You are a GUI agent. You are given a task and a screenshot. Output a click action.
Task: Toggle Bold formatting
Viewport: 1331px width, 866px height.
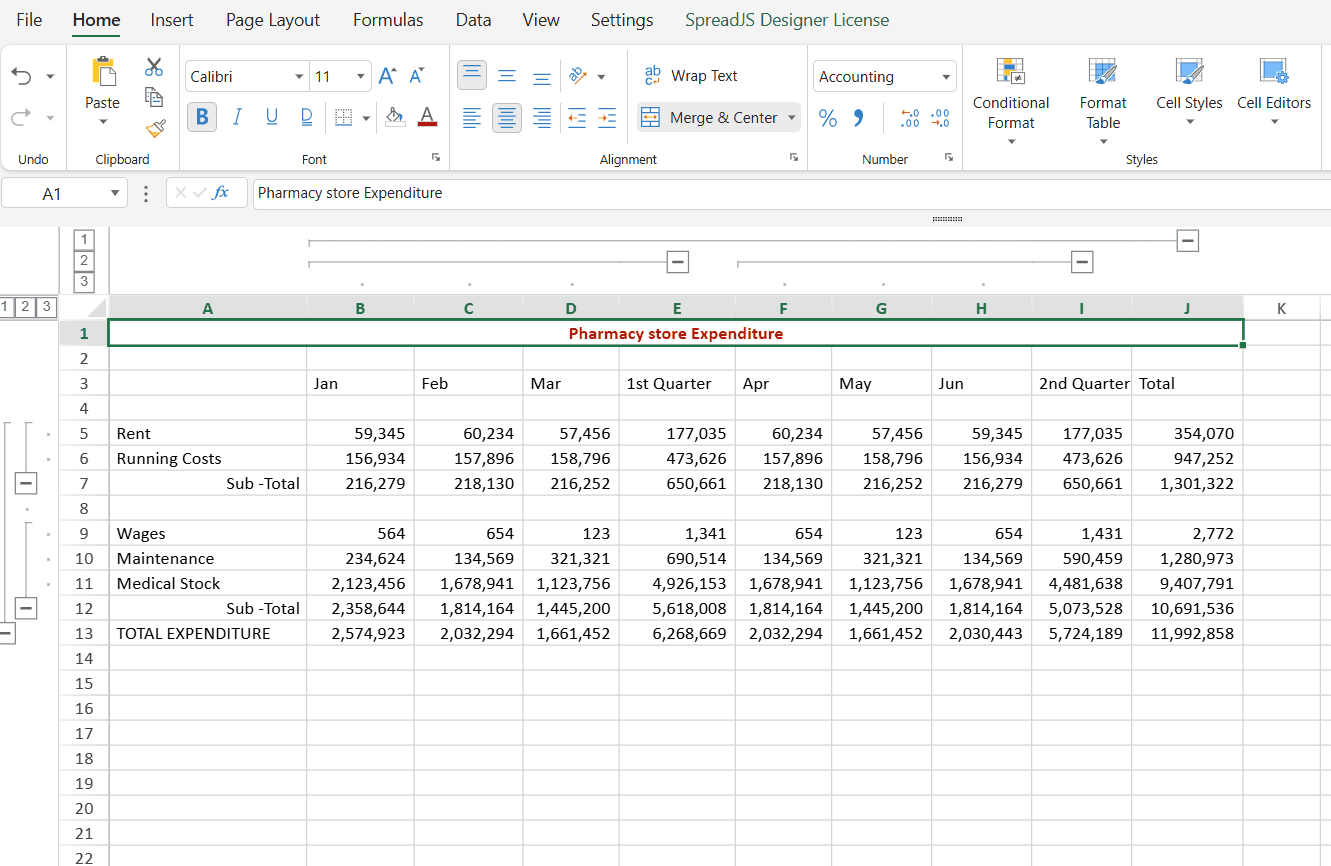point(202,118)
